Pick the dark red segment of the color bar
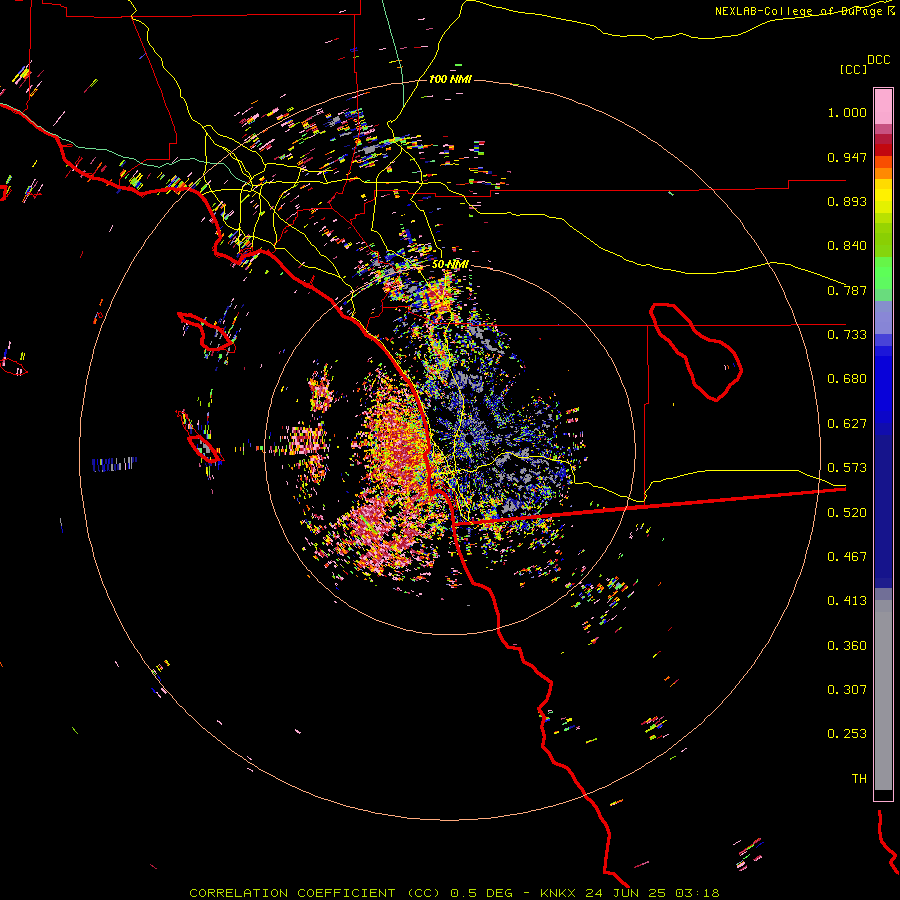This screenshot has height=900, width=900. click(883, 150)
